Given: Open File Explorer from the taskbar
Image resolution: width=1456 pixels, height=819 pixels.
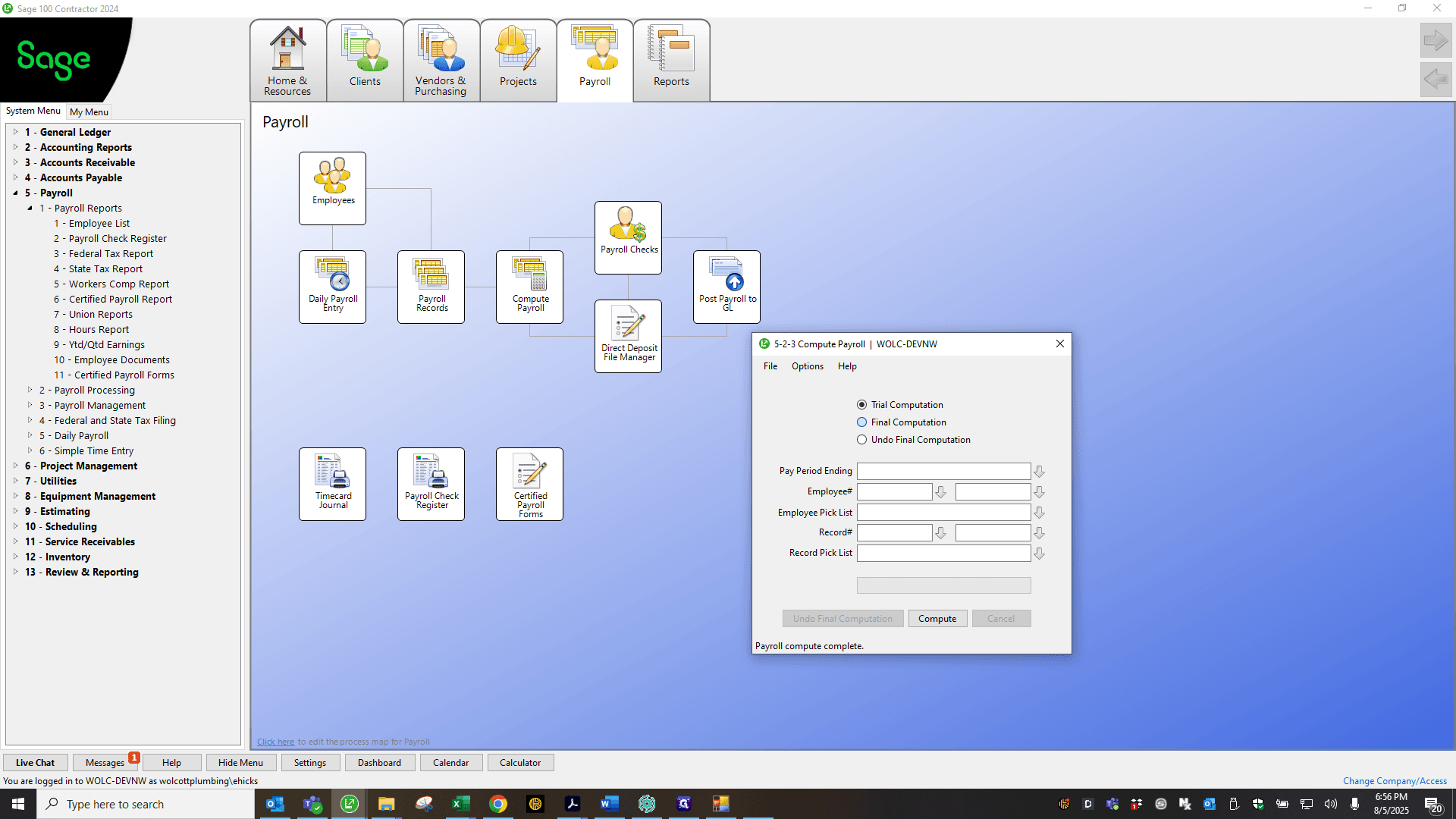Looking at the screenshot, I should click(x=386, y=804).
